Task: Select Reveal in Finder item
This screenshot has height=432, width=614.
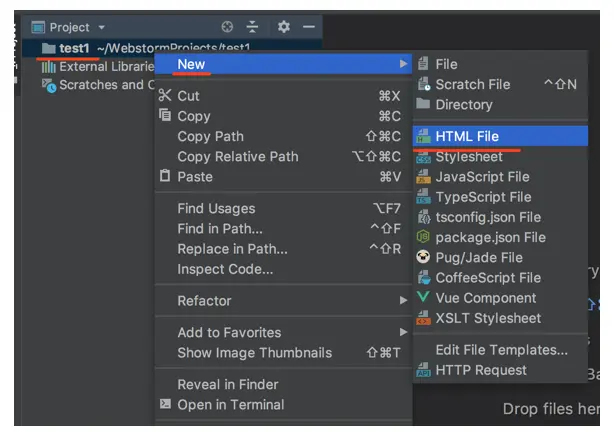Action: pyautogui.click(x=283, y=385)
